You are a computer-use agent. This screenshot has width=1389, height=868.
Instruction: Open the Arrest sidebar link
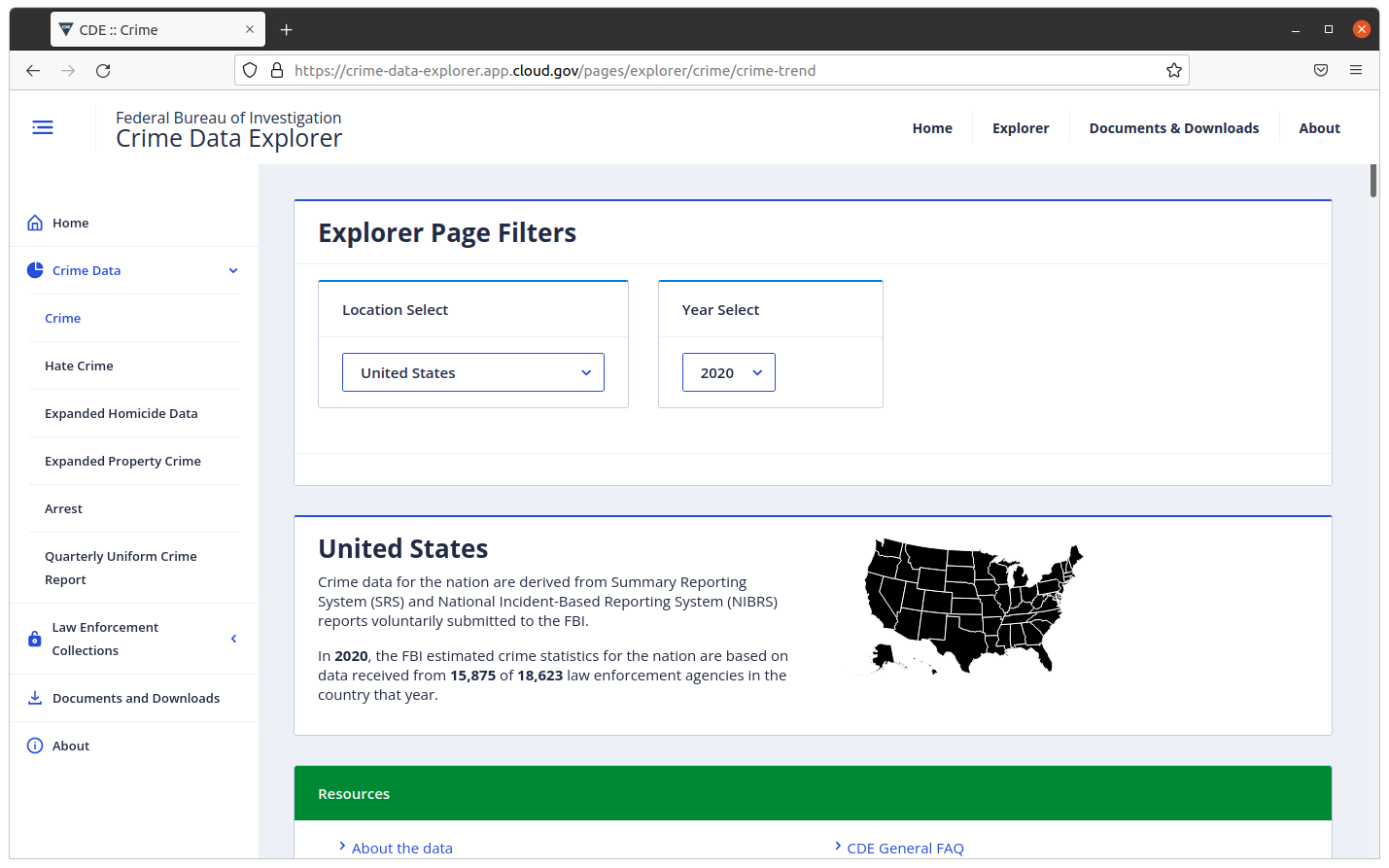pos(63,508)
